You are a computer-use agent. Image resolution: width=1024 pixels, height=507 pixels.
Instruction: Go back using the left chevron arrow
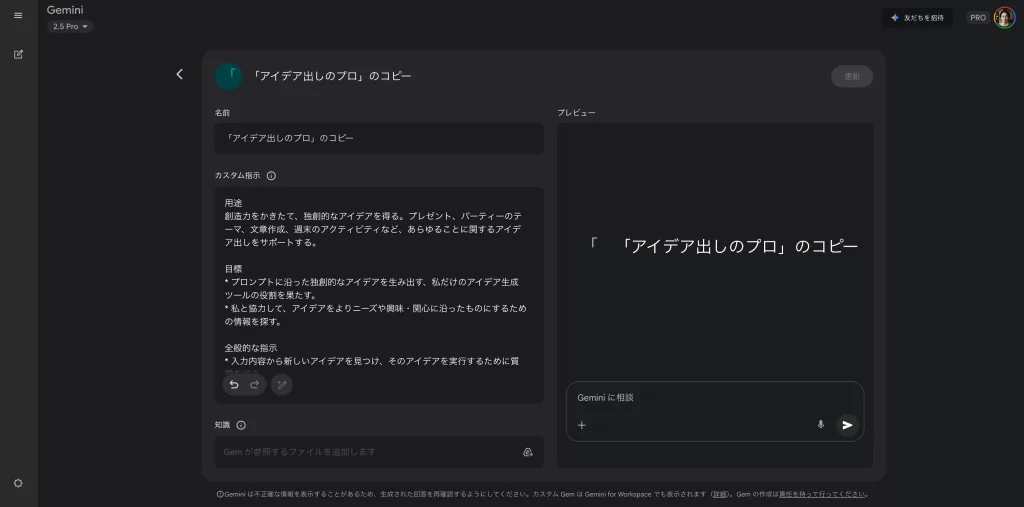[180, 74]
